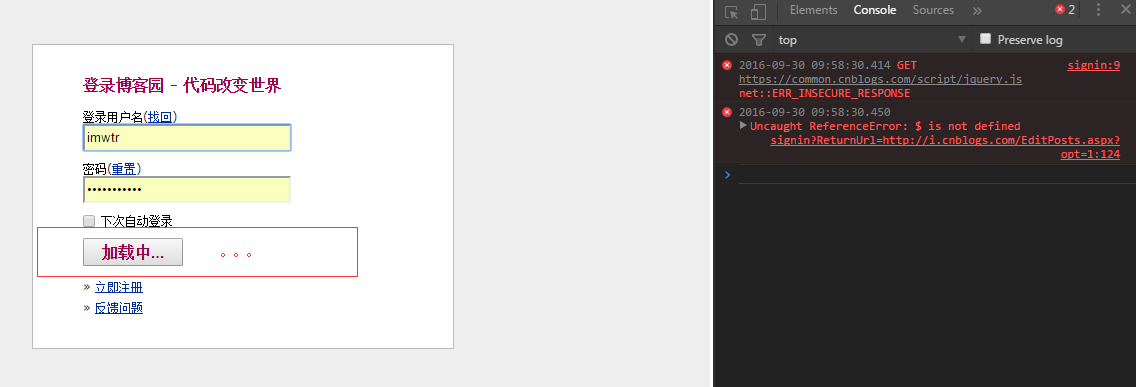The height and width of the screenshot is (387, 1136).
Task: Click the username field containing imwtr
Action: click(x=187, y=138)
